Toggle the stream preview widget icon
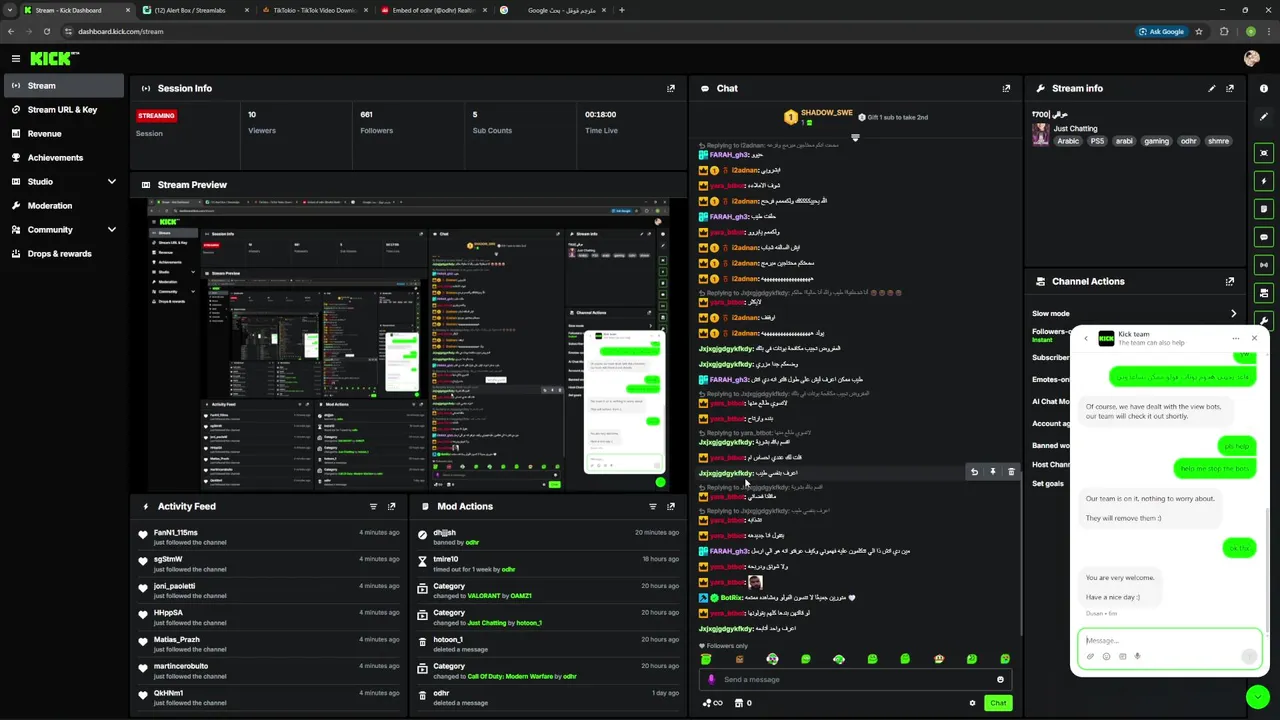 [x=1264, y=153]
